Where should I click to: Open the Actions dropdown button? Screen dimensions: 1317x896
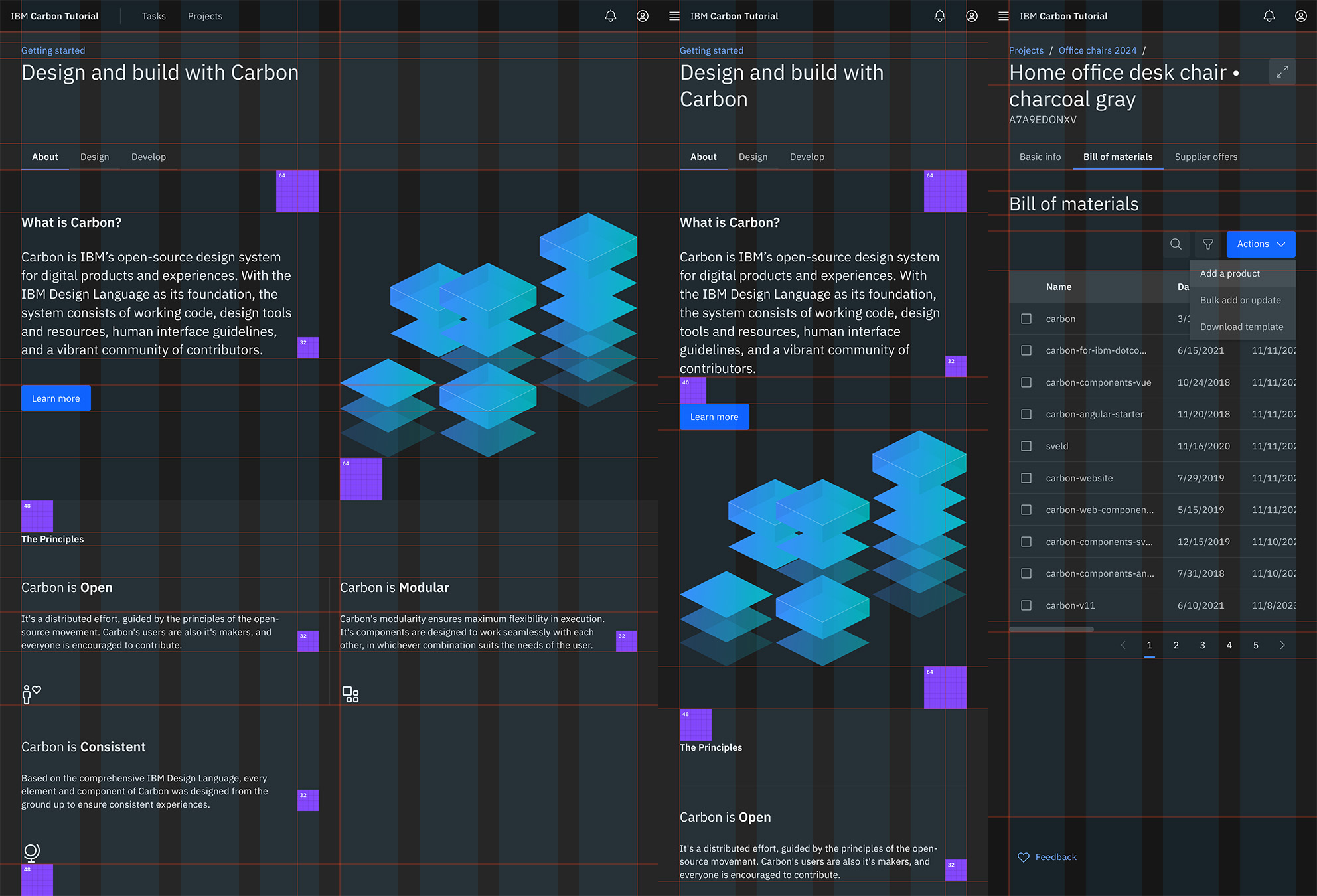coord(1261,244)
